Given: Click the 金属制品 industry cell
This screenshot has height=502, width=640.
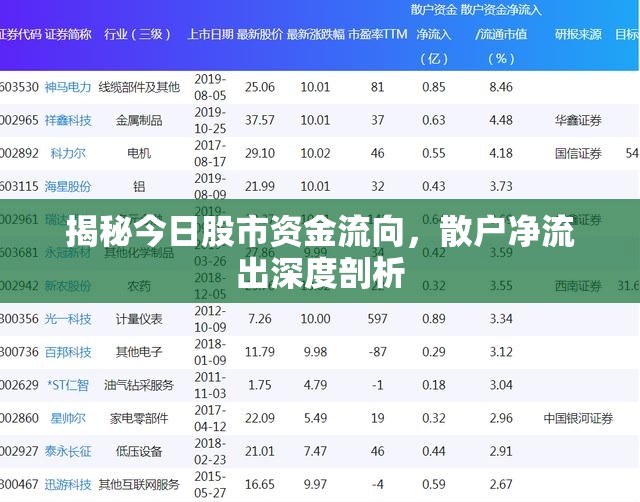Looking at the screenshot, I should click(x=139, y=120).
